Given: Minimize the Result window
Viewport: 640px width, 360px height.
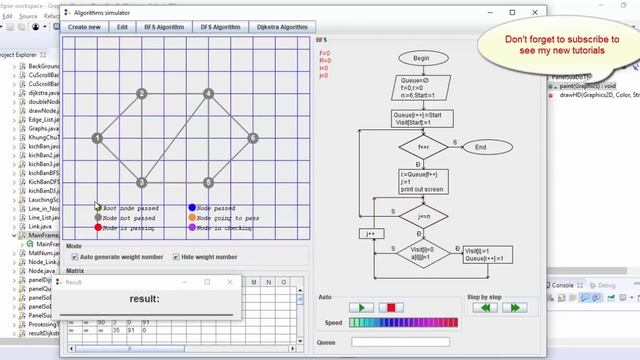Looking at the screenshot, I should pos(184,282).
